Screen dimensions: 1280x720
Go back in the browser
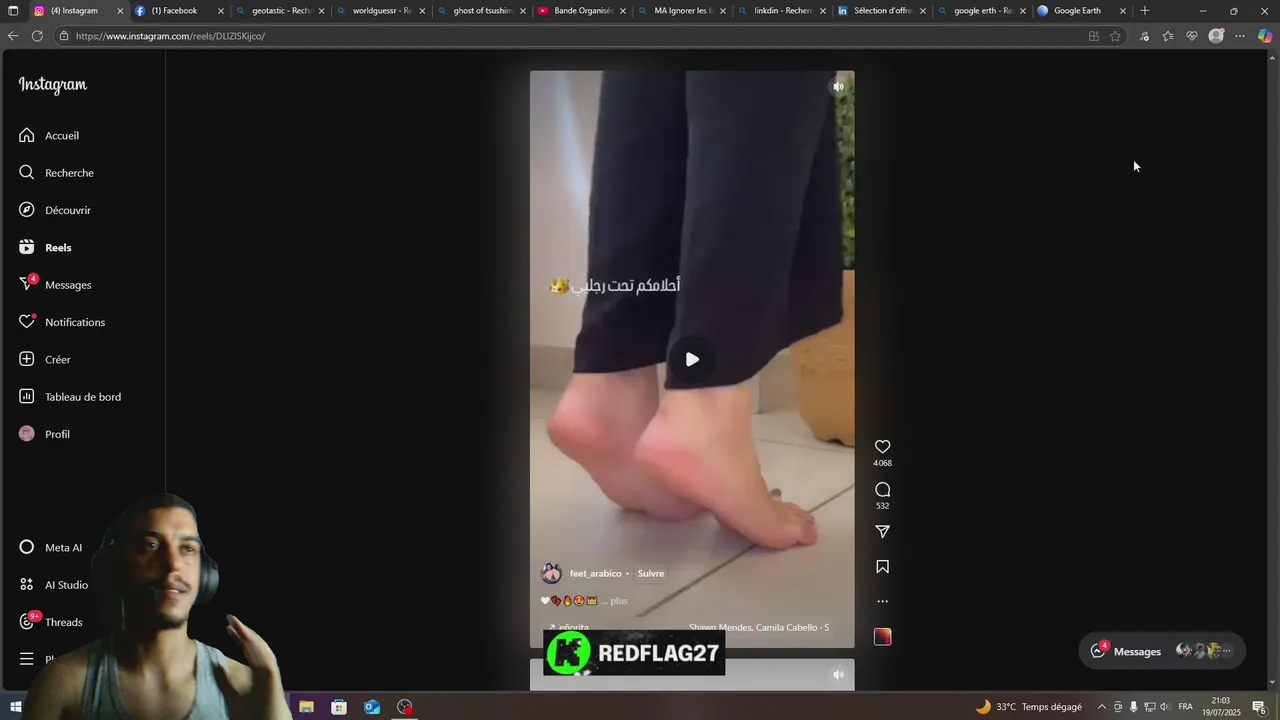[13, 36]
